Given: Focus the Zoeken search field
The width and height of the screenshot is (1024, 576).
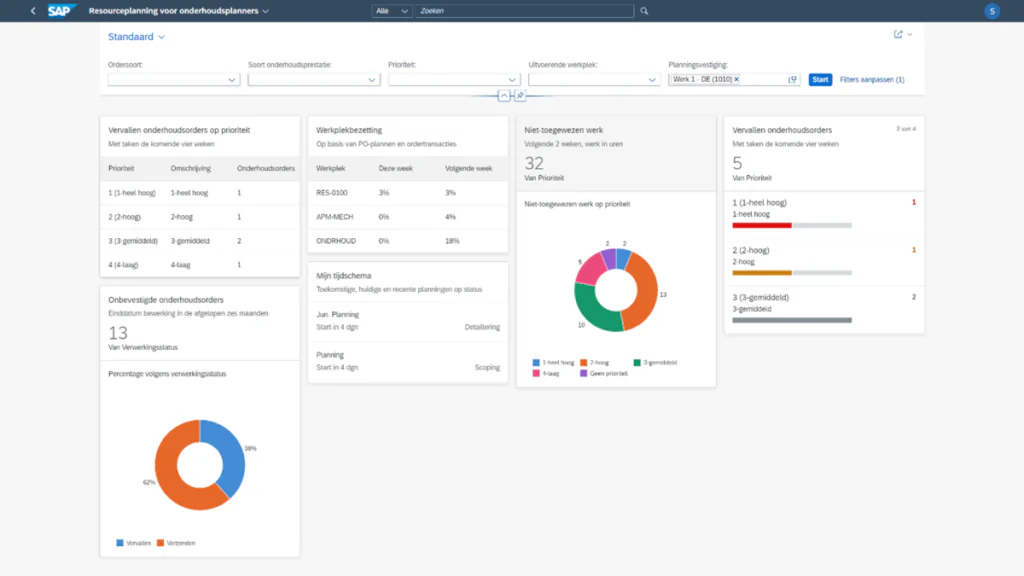Looking at the screenshot, I should pyautogui.click(x=524, y=10).
